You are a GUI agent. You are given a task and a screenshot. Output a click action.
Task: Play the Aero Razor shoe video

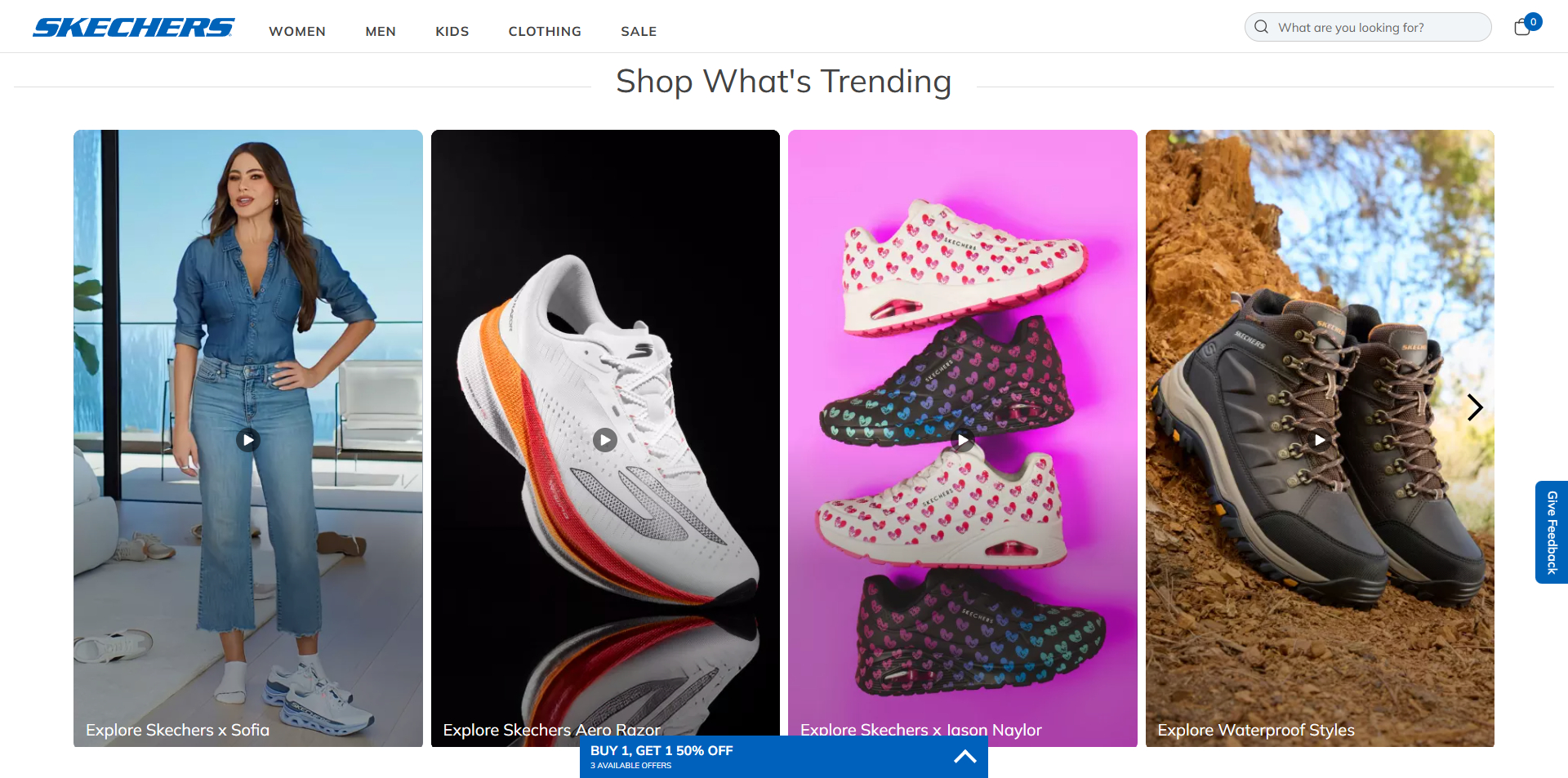[604, 440]
